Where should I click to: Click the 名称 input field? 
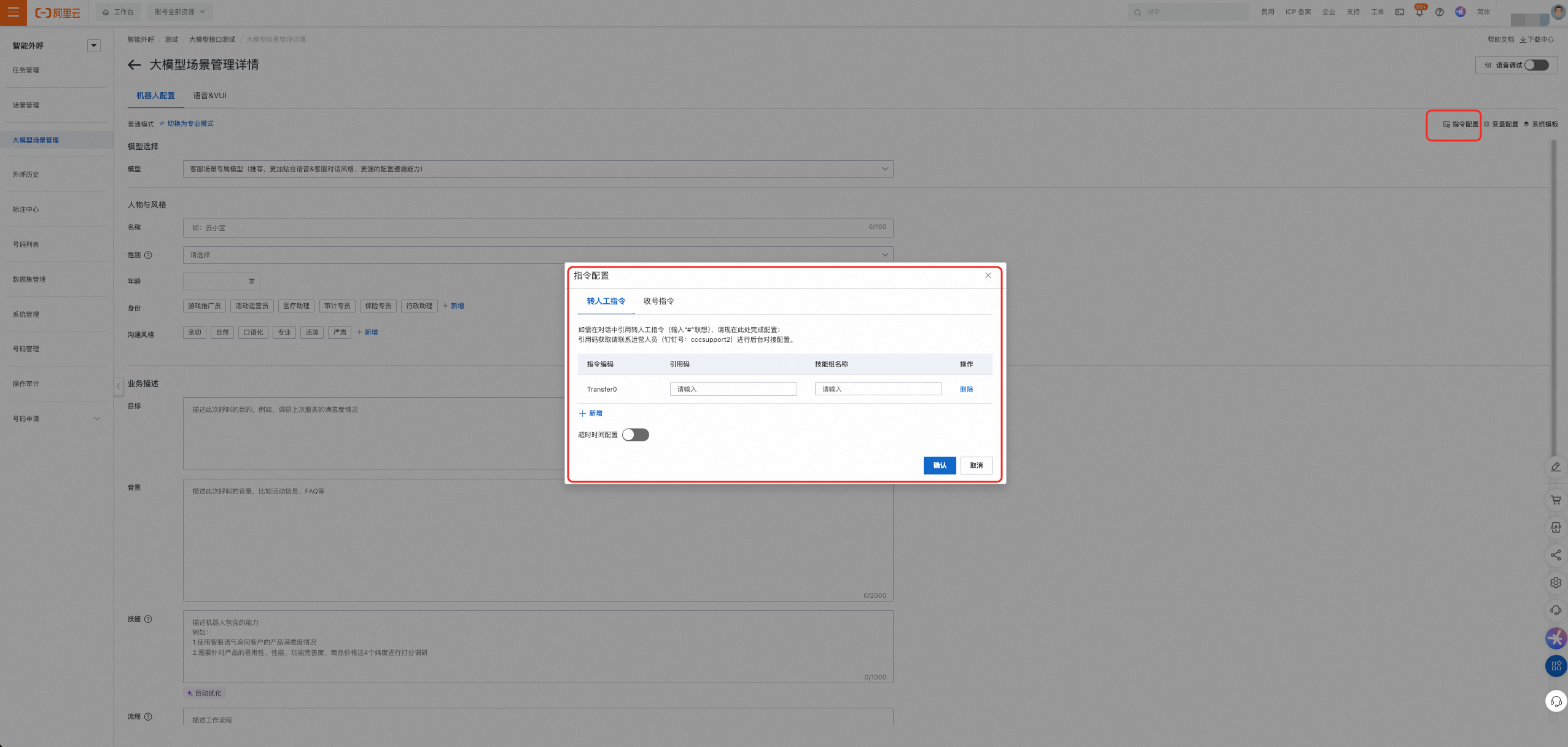coord(538,228)
